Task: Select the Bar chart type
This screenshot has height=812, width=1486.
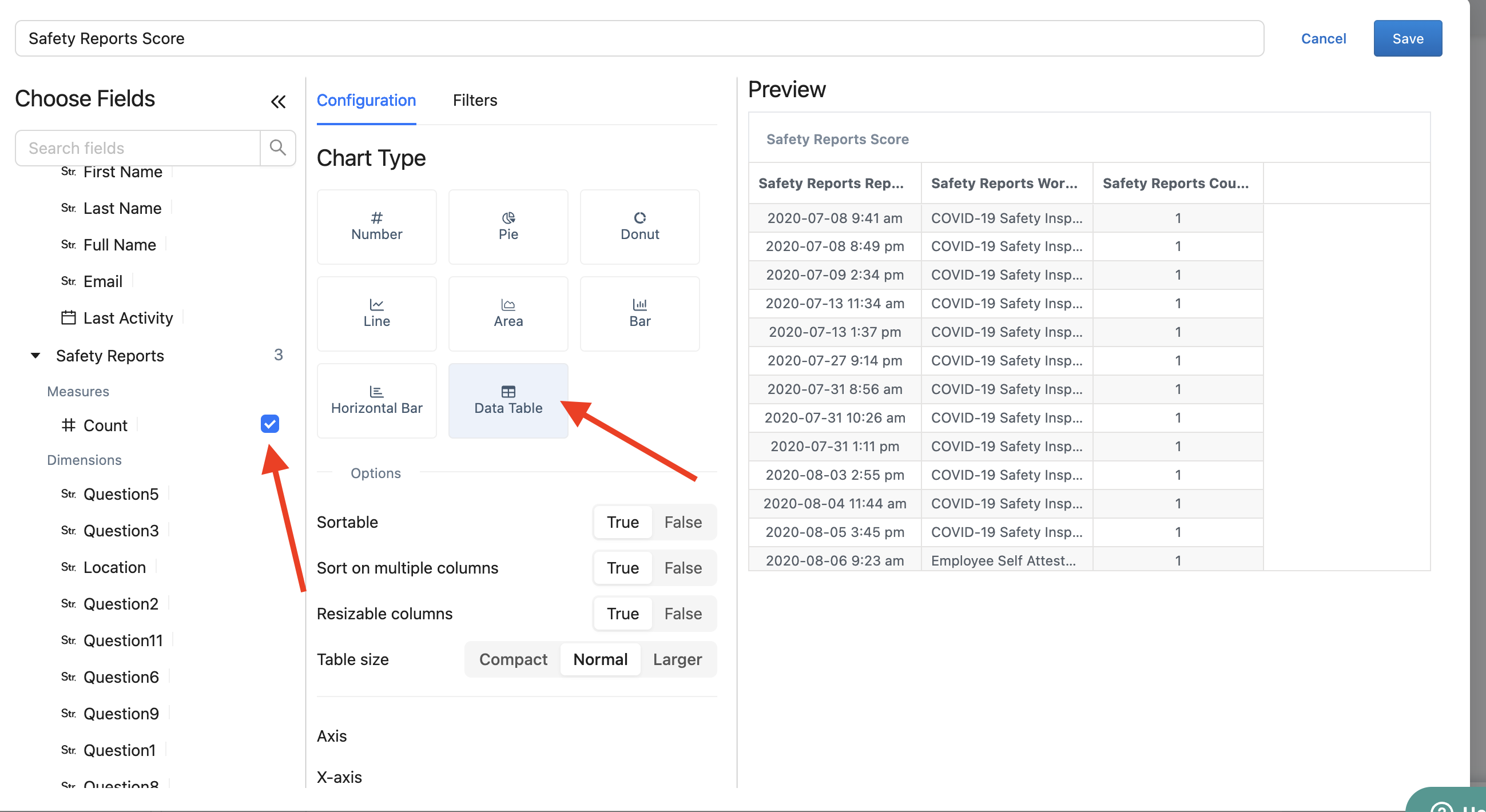Action: (x=639, y=314)
